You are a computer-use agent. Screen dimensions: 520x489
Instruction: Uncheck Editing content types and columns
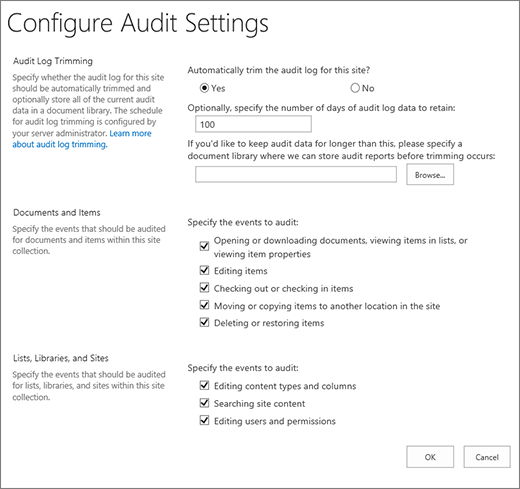coord(204,385)
